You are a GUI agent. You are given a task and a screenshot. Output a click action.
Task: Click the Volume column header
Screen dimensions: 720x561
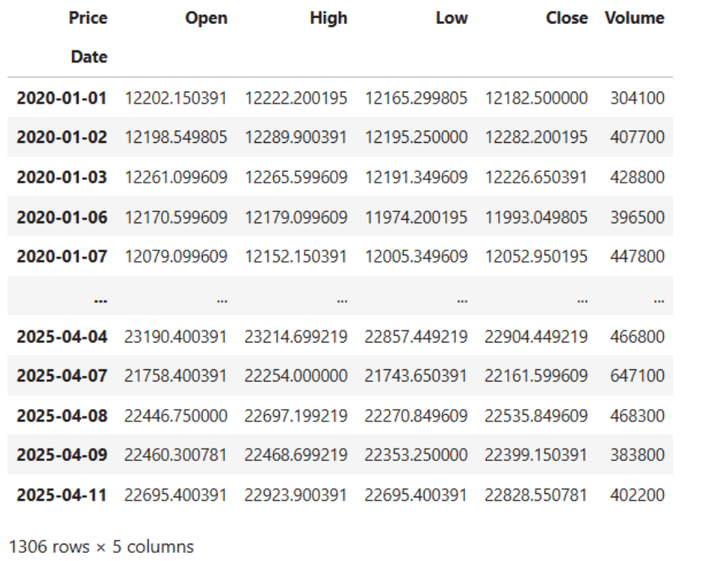coord(634,18)
